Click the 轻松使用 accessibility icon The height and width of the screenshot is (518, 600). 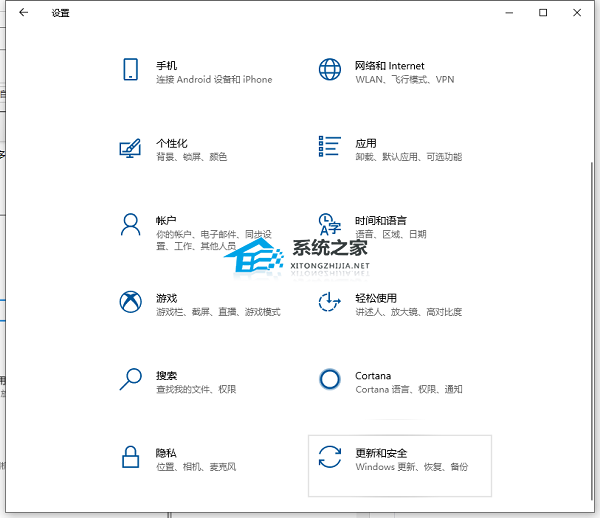(330, 302)
